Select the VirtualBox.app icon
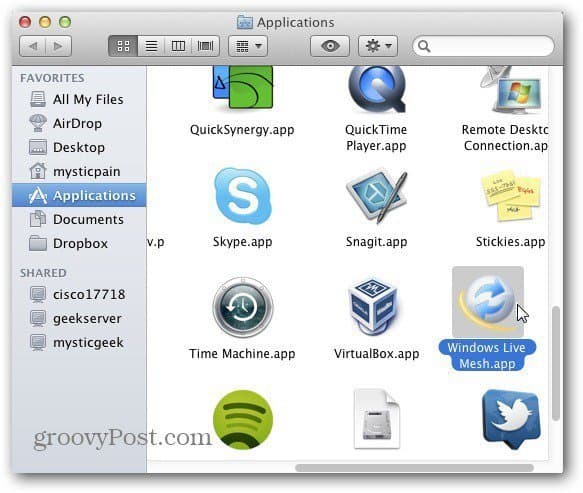 pyautogui.click(x=374, y=307)
